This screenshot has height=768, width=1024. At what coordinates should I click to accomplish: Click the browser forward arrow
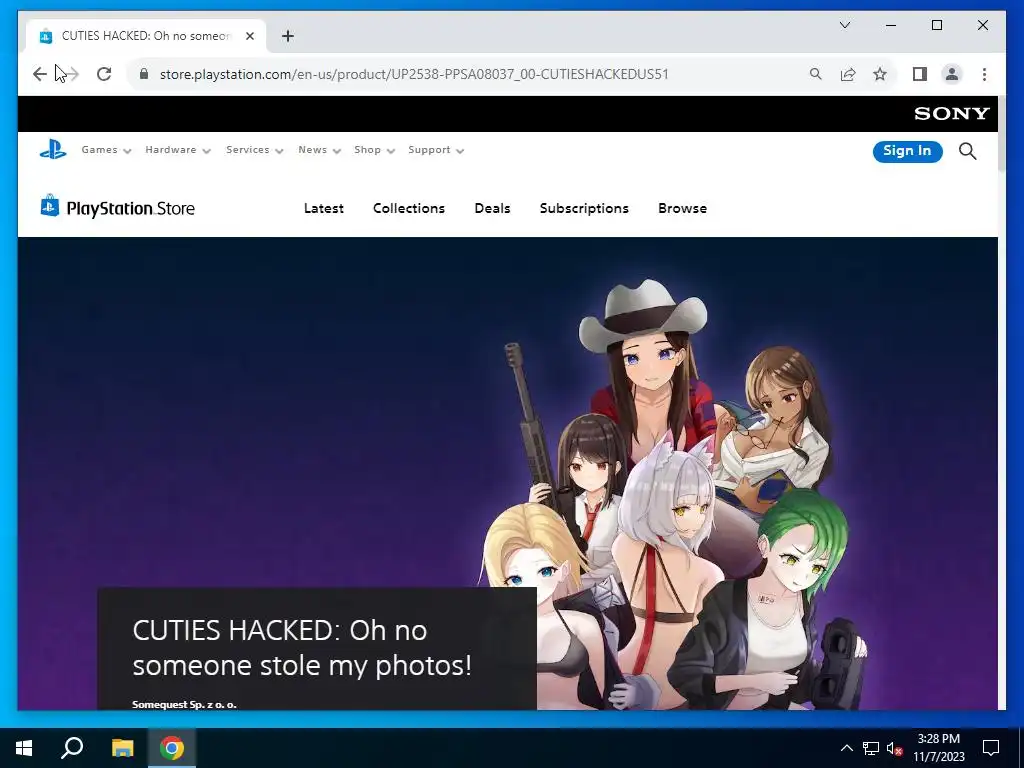click(72, 74)
